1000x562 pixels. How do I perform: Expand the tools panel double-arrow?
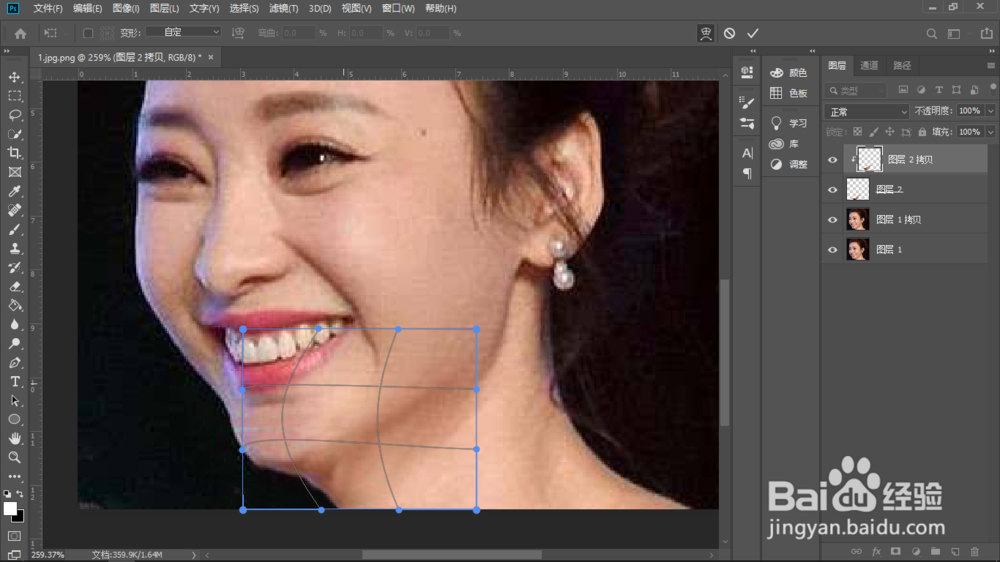pyautogui.click(x=7, y=51)
